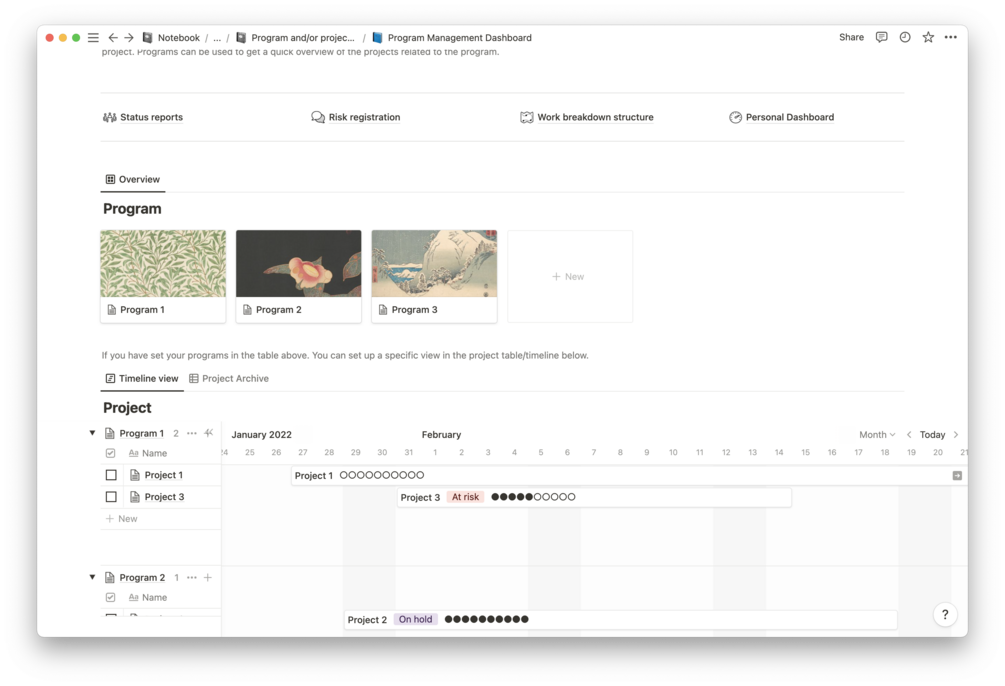Open the Personal Dashboard page
This screenshot has width=1005, height=686.
pos(789,117)
